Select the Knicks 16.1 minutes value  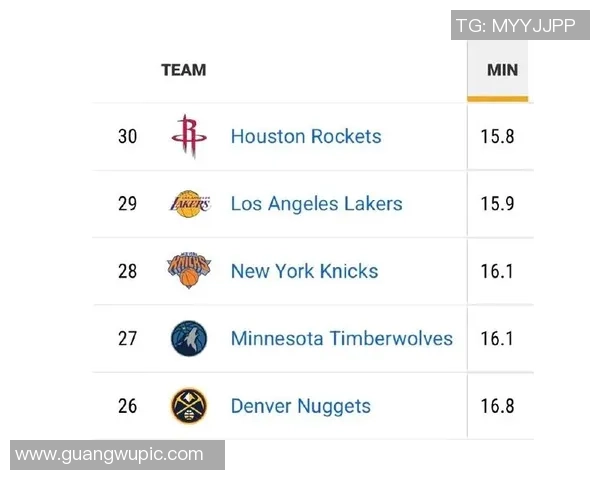(497, 271)
